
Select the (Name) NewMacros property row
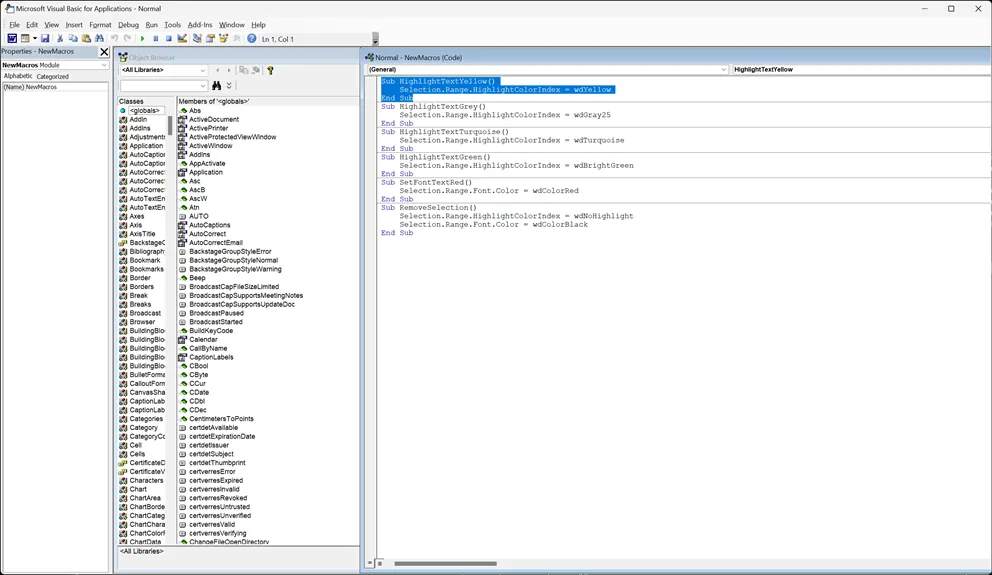click(x=55, y=87)
